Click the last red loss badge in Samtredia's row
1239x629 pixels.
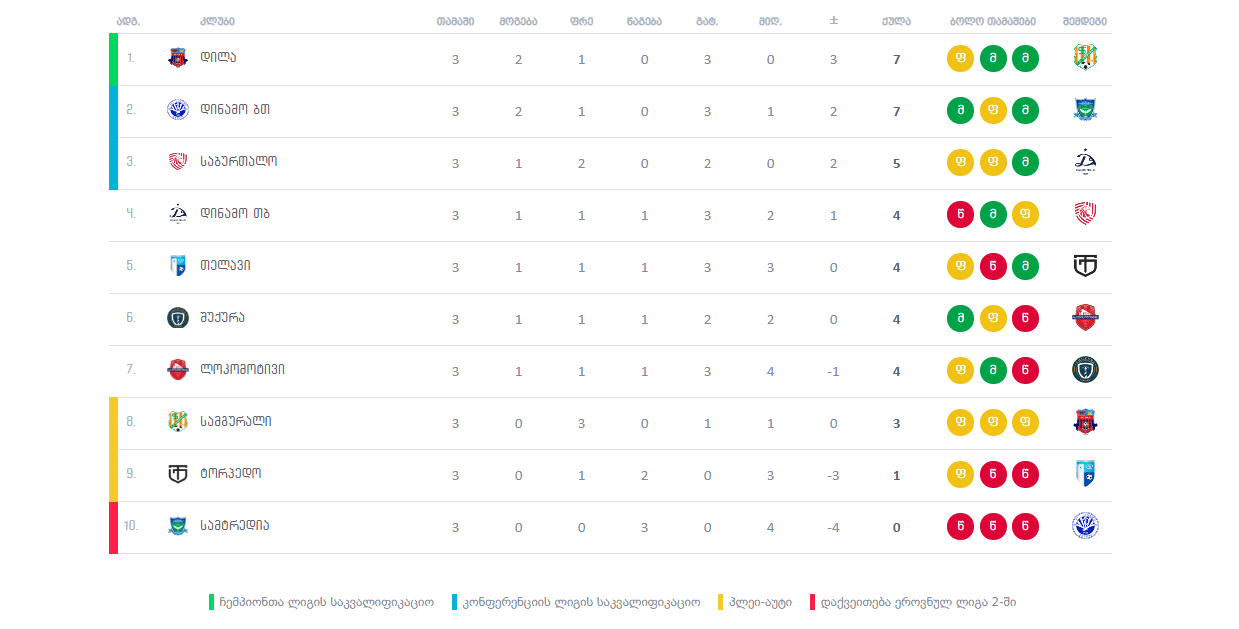pyautogui.click(x=1025, y=526)
